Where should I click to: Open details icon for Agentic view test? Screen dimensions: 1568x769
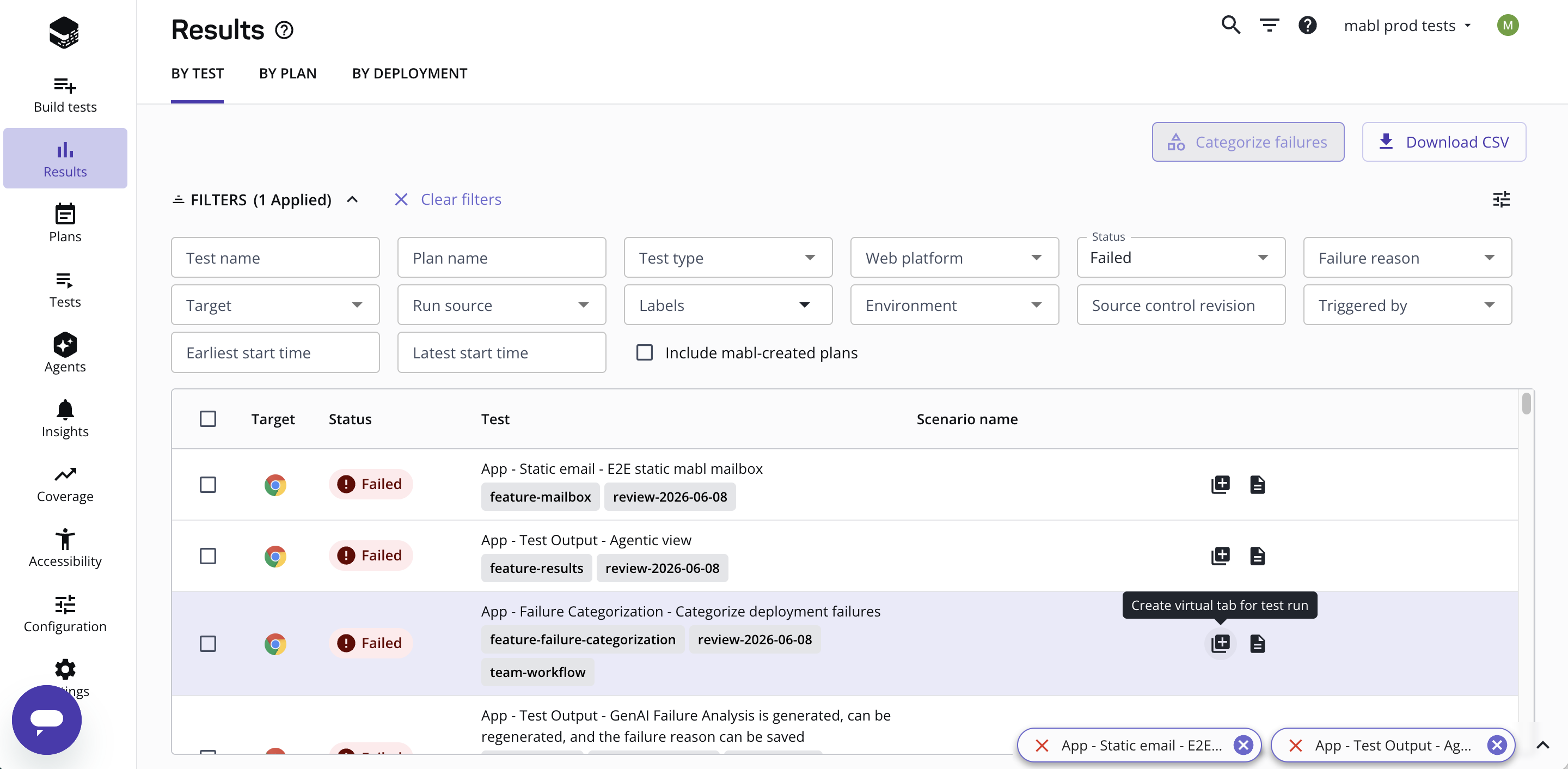(1258, 556)
